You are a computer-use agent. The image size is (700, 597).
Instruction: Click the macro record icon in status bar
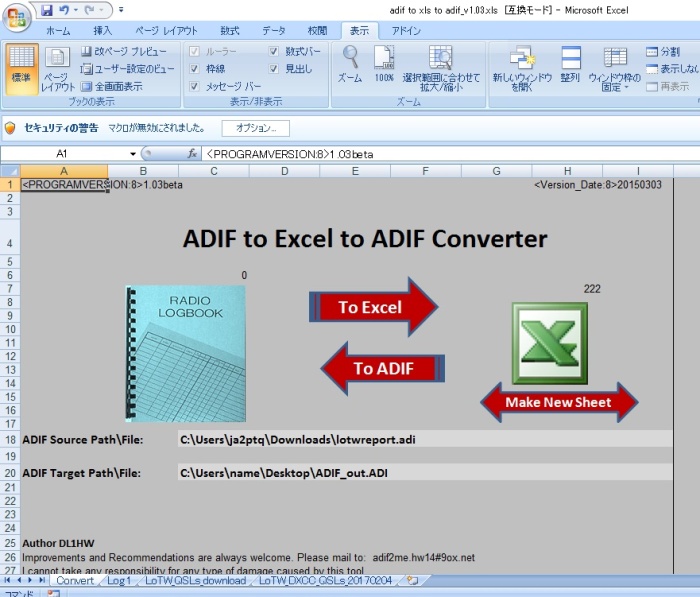[54, 593]
